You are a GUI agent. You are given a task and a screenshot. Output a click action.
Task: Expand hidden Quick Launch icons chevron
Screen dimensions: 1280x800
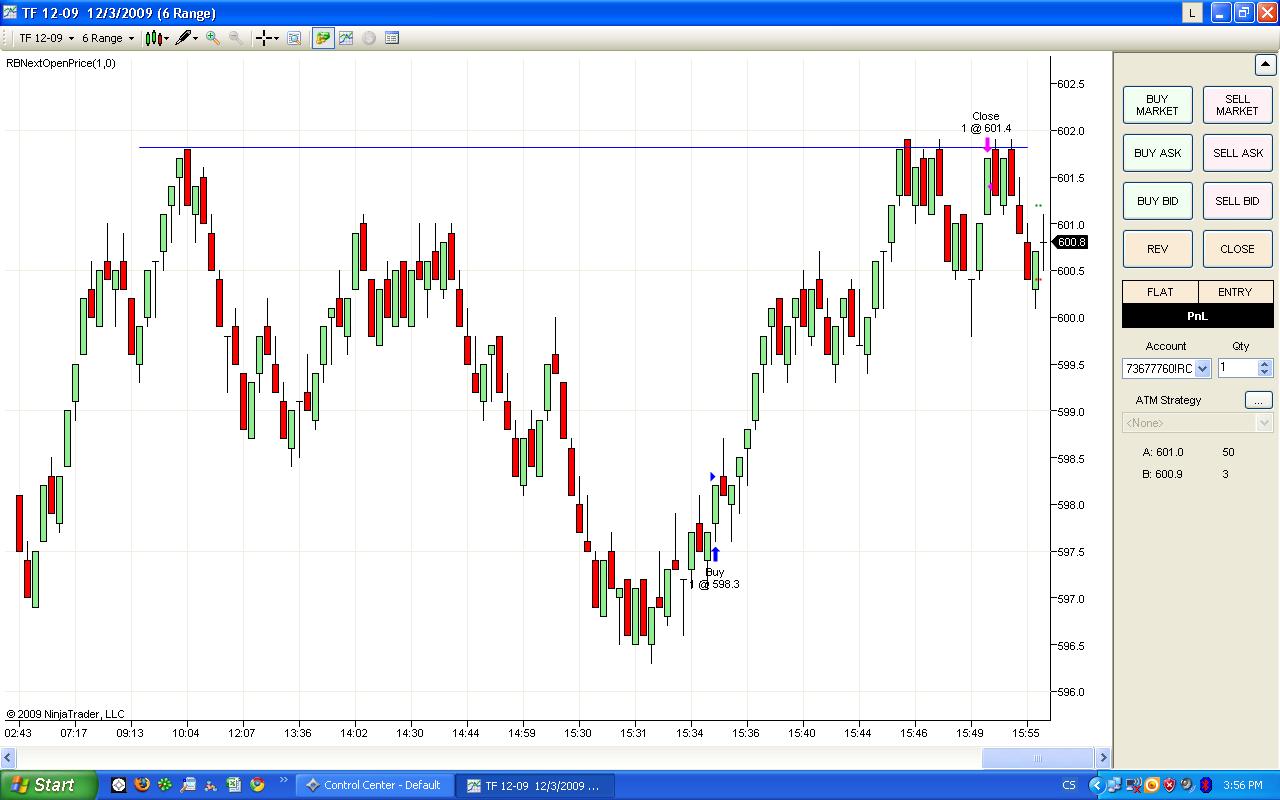283,780
